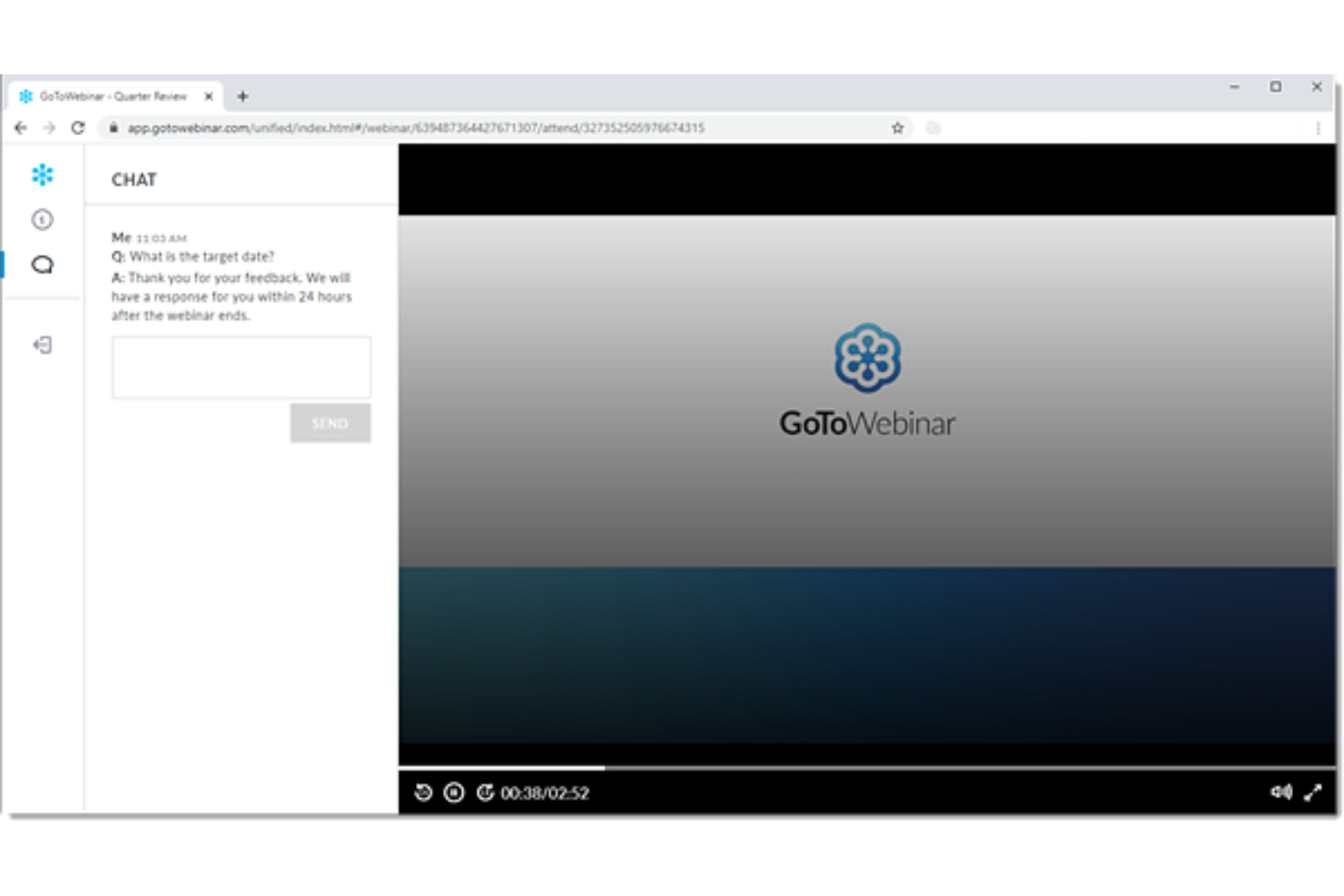Skip forward with the forward-arrow icon
Image resolution: width=1344 pixels, height=896 pixels.
485,793
